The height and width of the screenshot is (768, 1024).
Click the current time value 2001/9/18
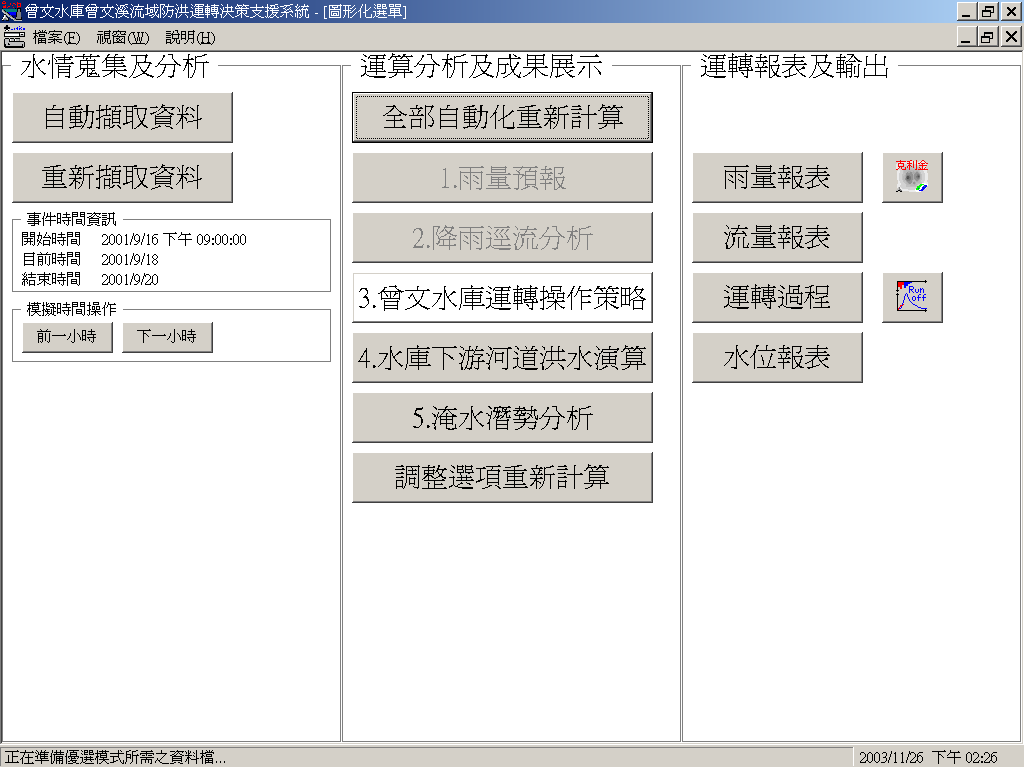pyautogui.click(x=130, y=260)
